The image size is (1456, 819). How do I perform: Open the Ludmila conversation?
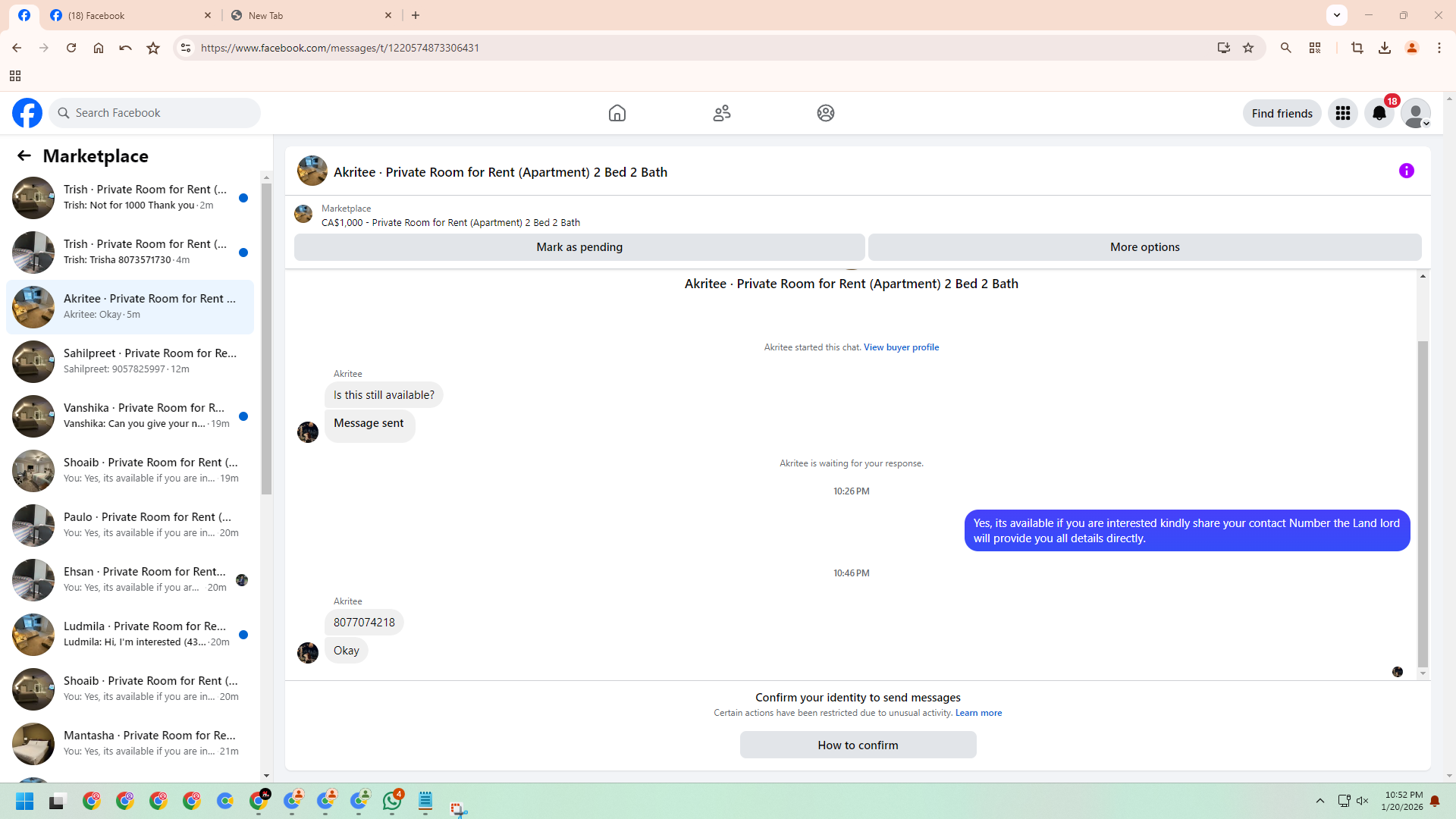[130, 635]
